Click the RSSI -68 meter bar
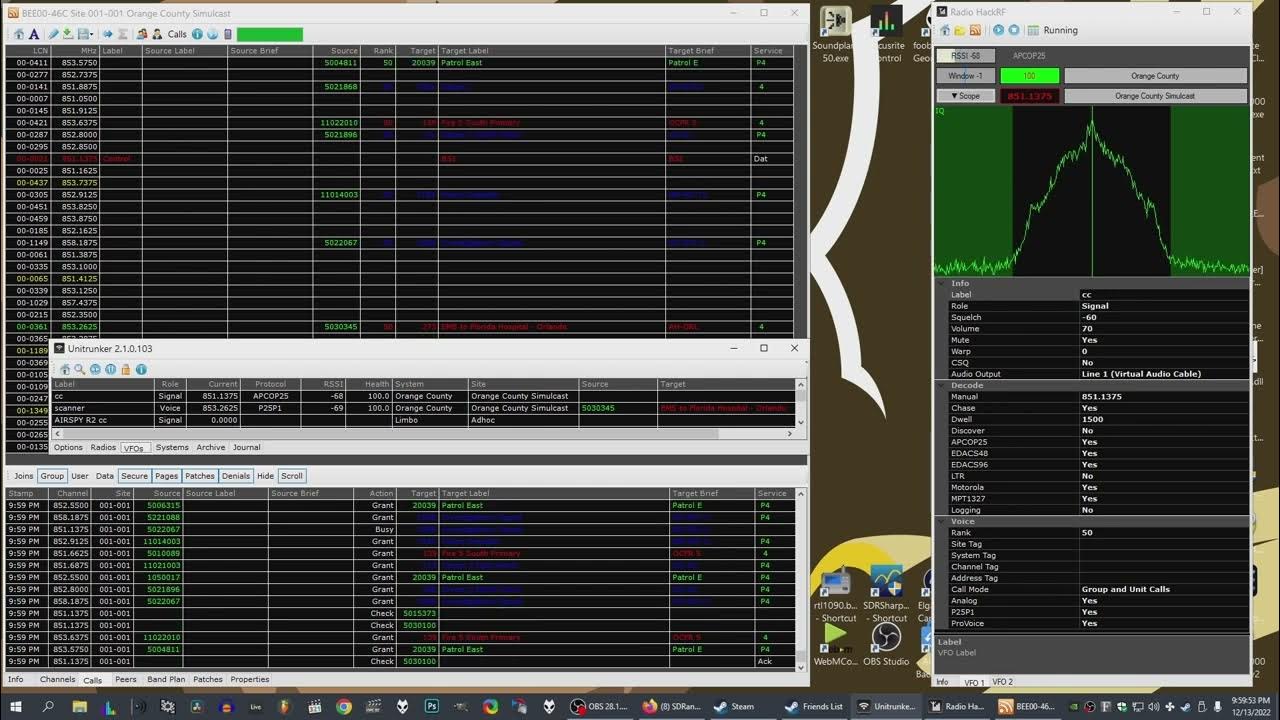1280x720 pixels. click(965, 56)
